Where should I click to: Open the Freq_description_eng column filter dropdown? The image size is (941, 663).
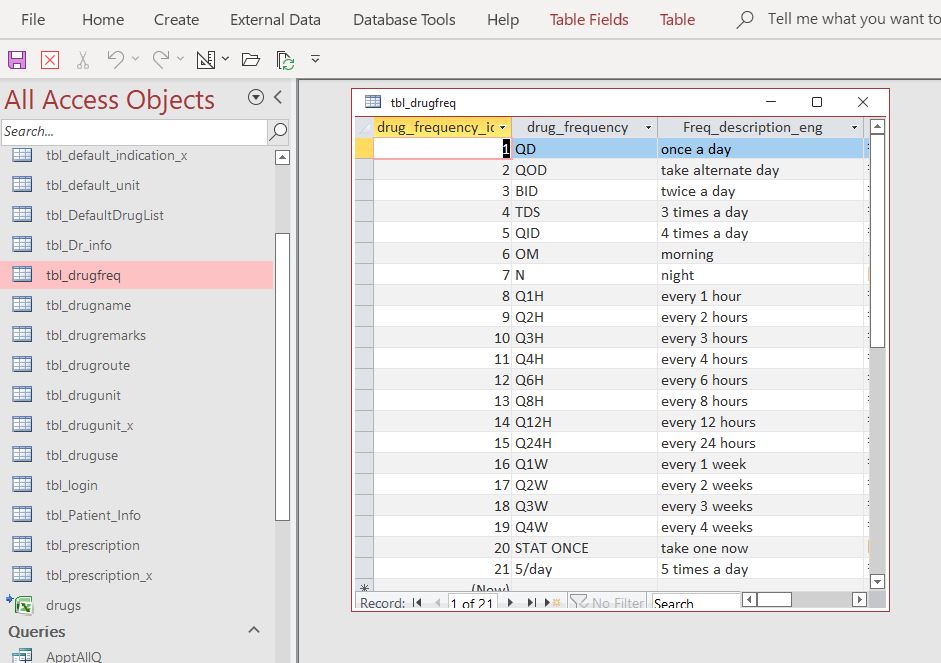point(855,126)
